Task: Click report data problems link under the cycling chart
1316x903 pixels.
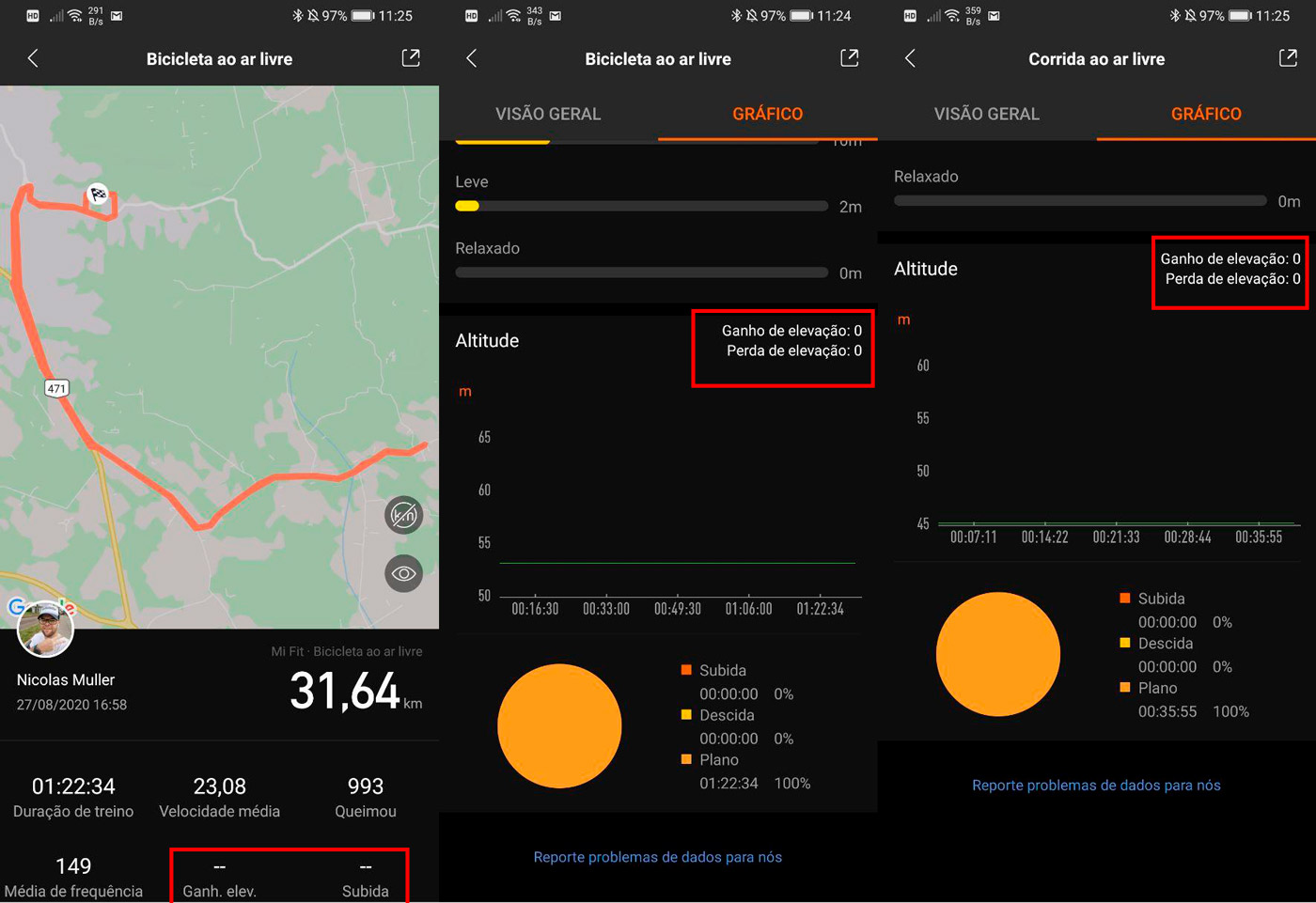Action: [657, 857]
